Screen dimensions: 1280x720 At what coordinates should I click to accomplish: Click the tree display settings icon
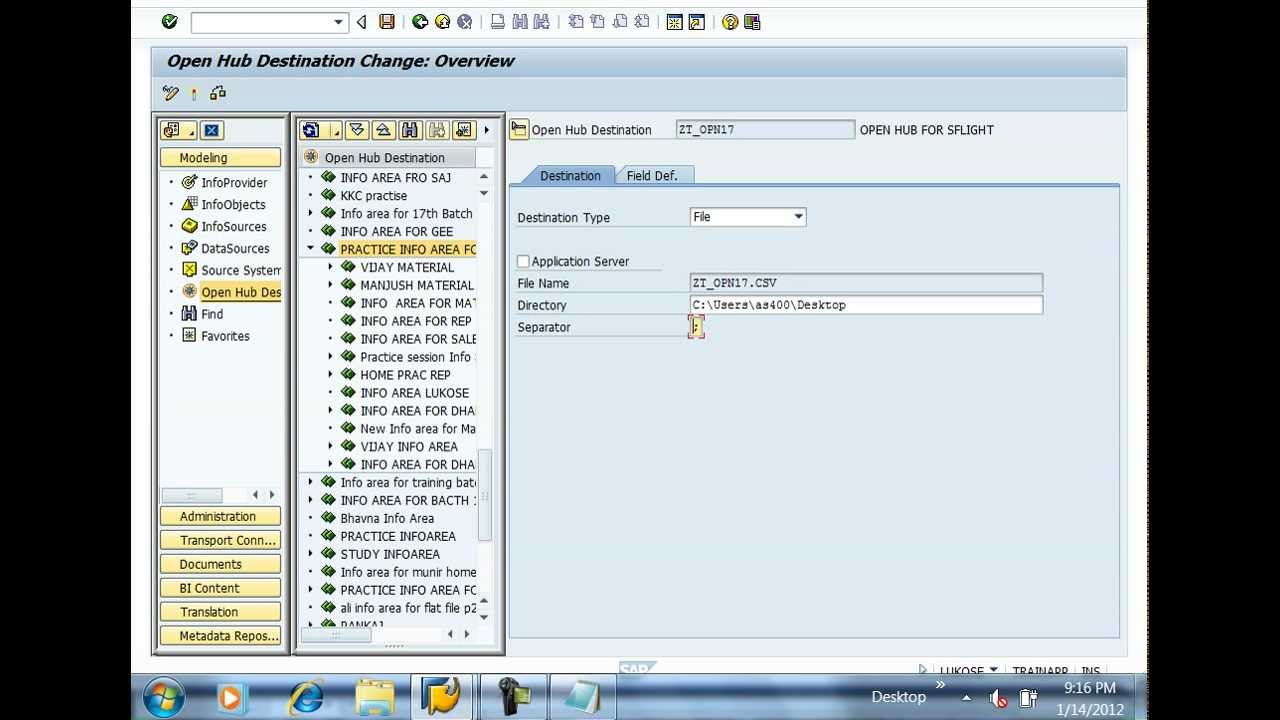click(463, 130)
